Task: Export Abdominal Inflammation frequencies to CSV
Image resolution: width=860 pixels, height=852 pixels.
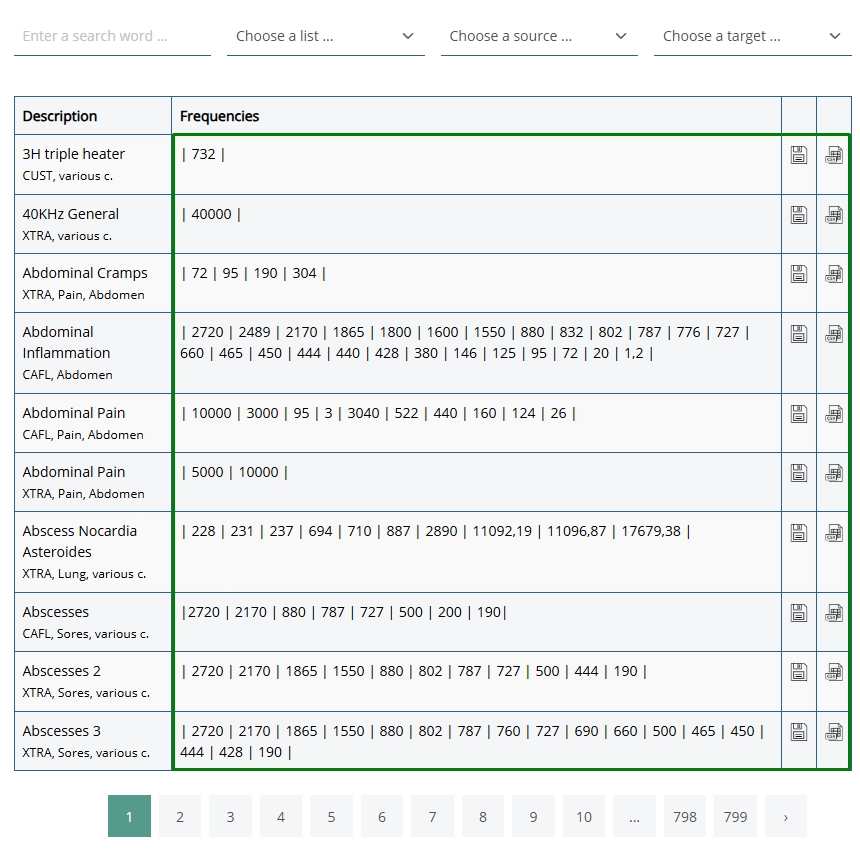Action: tap(833, 333)
